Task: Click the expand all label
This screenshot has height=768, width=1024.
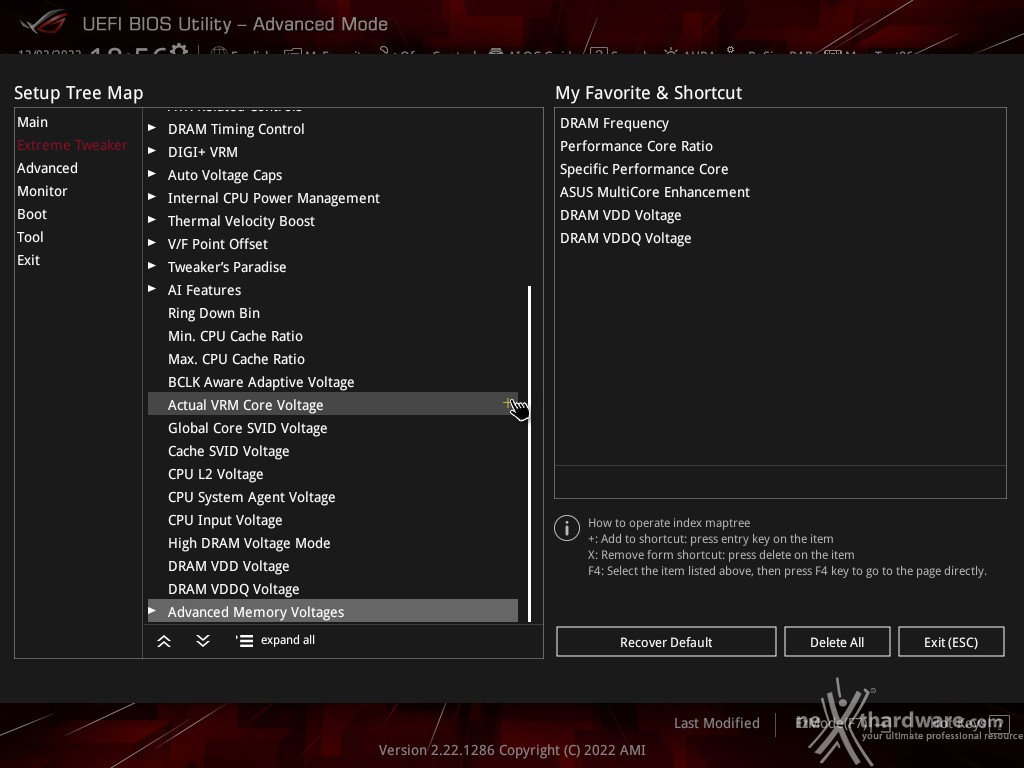Action: (288, 640)
